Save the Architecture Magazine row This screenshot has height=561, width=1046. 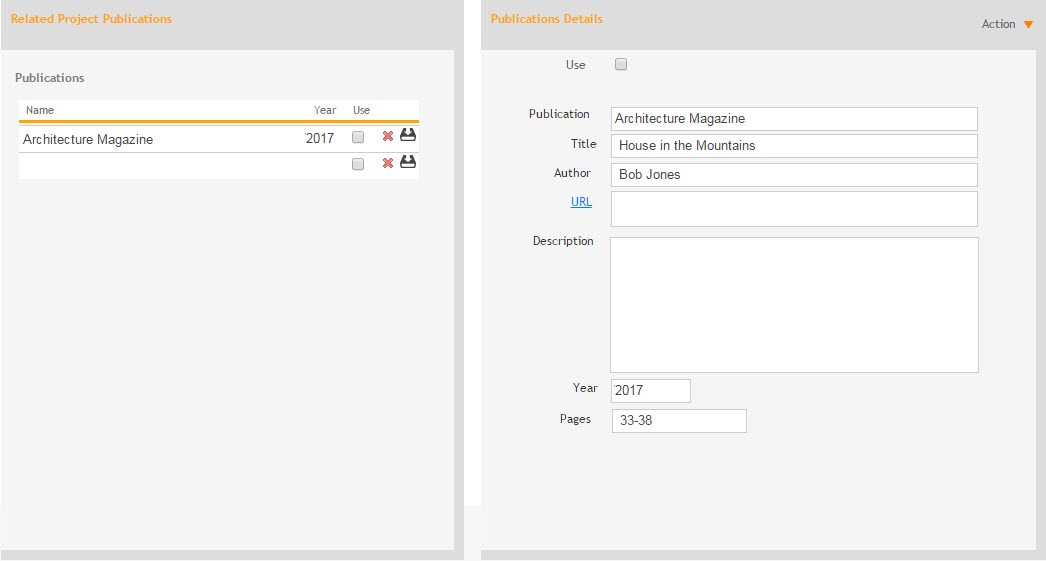coord(408,136)
